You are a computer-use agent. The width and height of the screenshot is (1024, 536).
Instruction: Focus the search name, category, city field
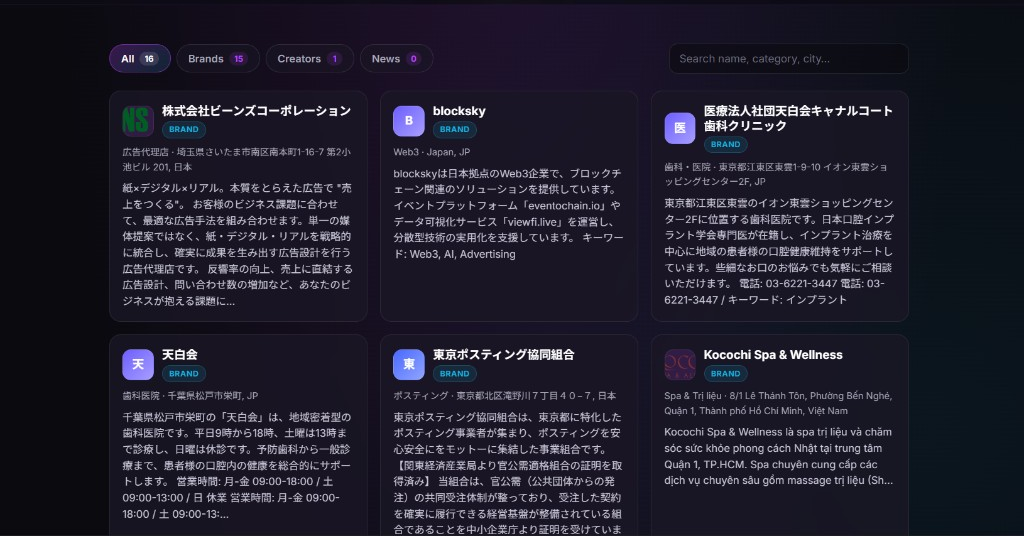788,59
